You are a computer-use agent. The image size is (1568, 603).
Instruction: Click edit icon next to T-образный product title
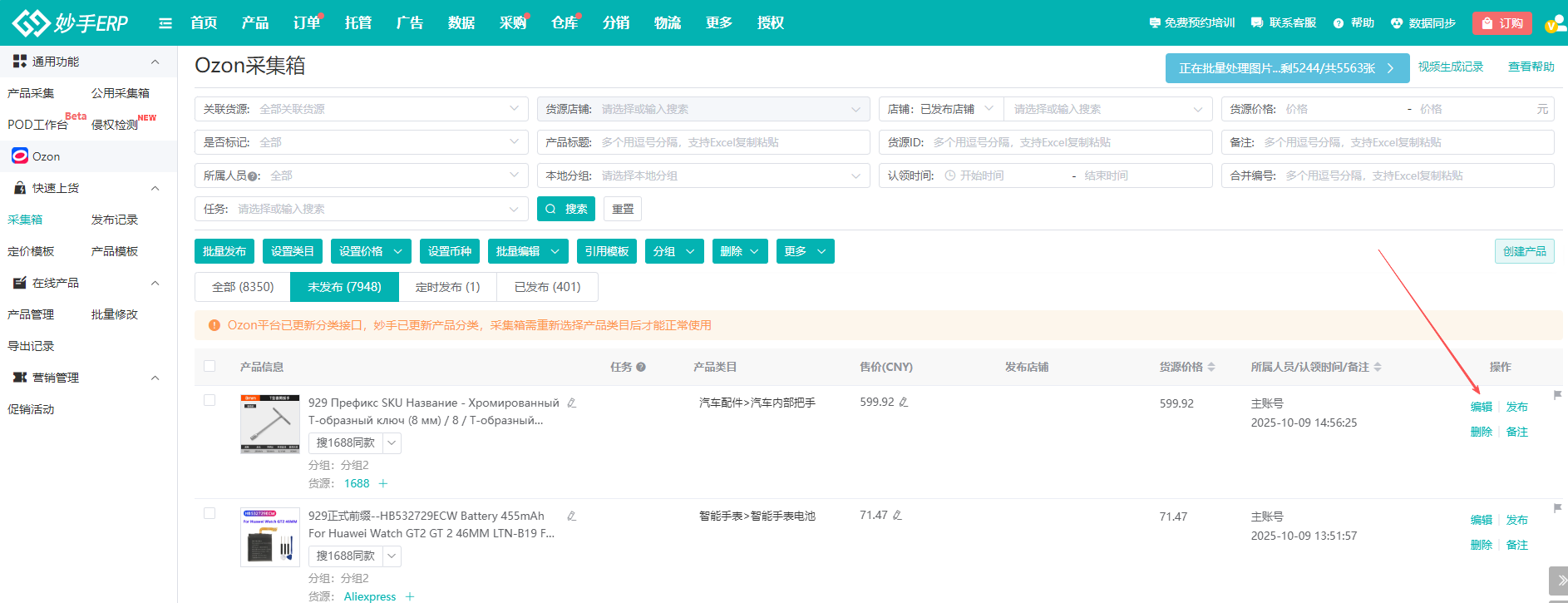[x=572, y=403]
